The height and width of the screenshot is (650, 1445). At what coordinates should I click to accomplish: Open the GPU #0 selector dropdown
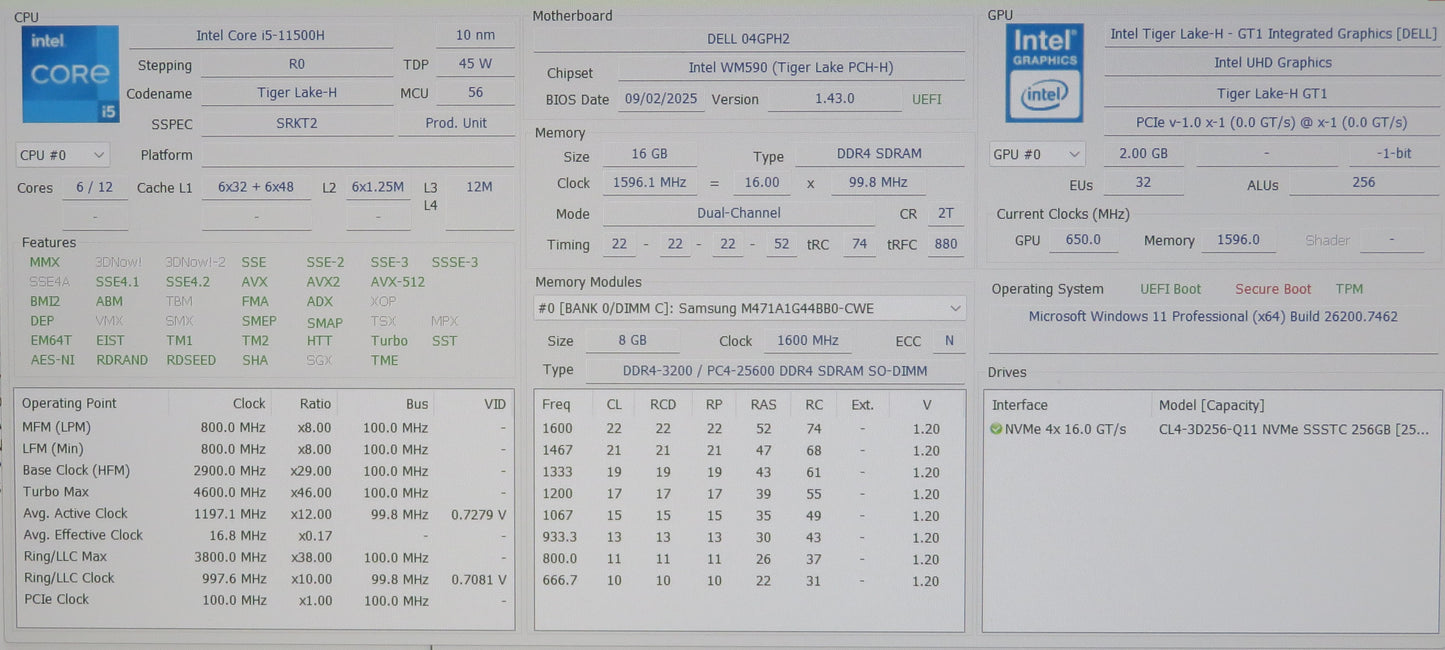click(x=1036, y=153)
